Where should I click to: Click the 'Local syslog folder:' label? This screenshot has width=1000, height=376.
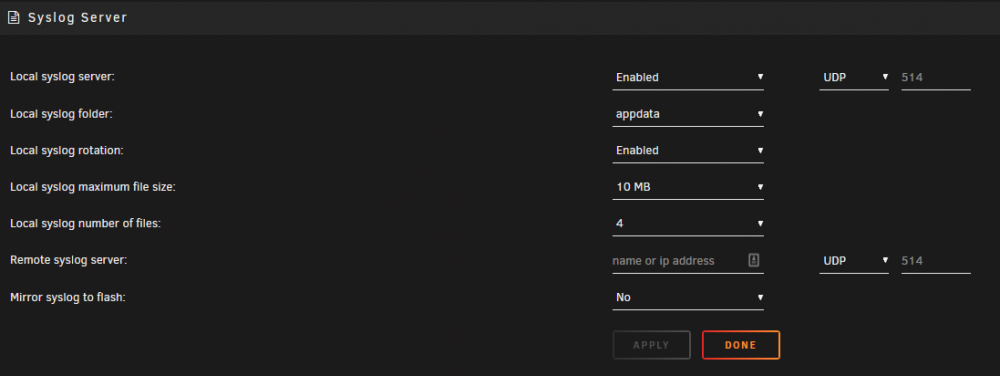coord(61,114)
